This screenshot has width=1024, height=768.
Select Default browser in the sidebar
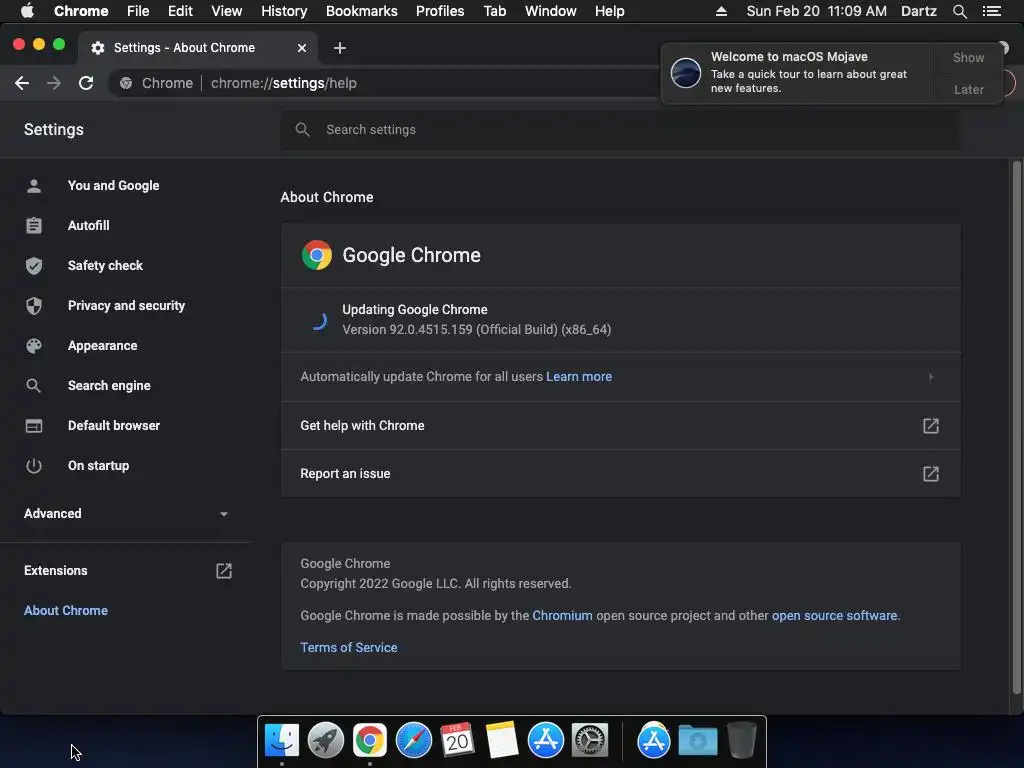114,426
